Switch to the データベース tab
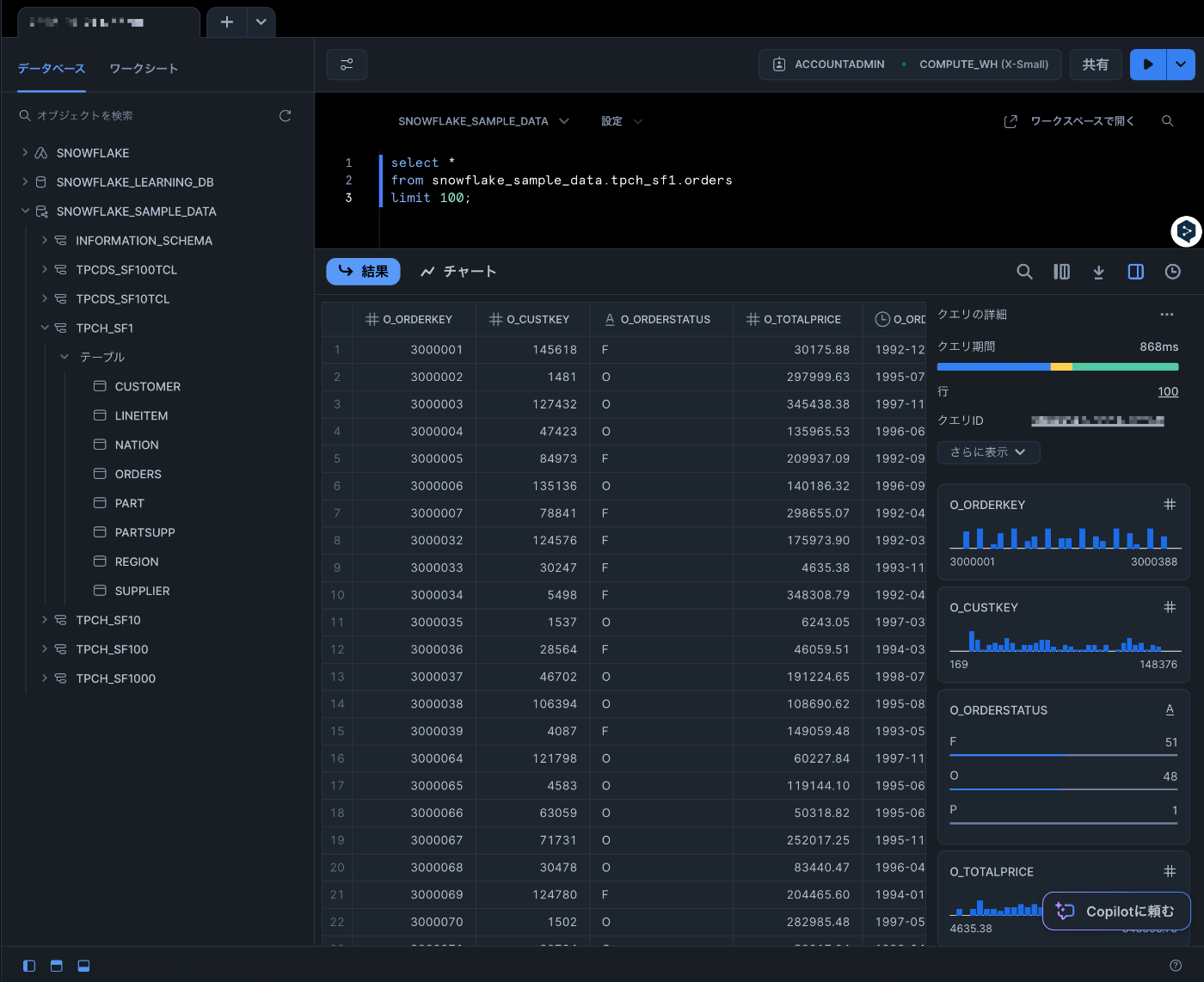1204x982 pixels. [x=52, y=69]
